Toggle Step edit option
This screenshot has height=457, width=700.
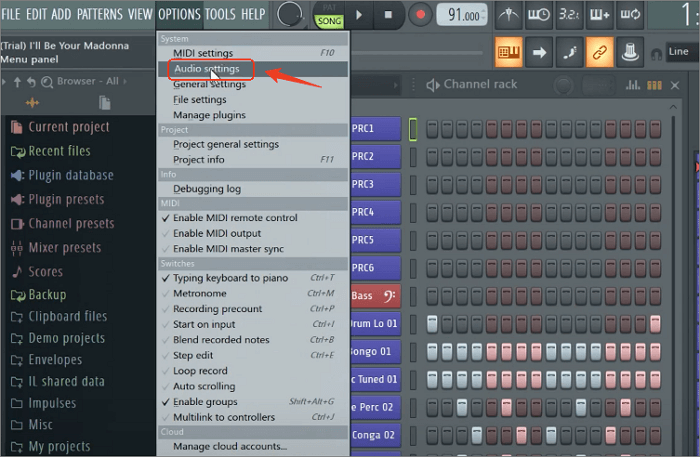coord(253,356)
